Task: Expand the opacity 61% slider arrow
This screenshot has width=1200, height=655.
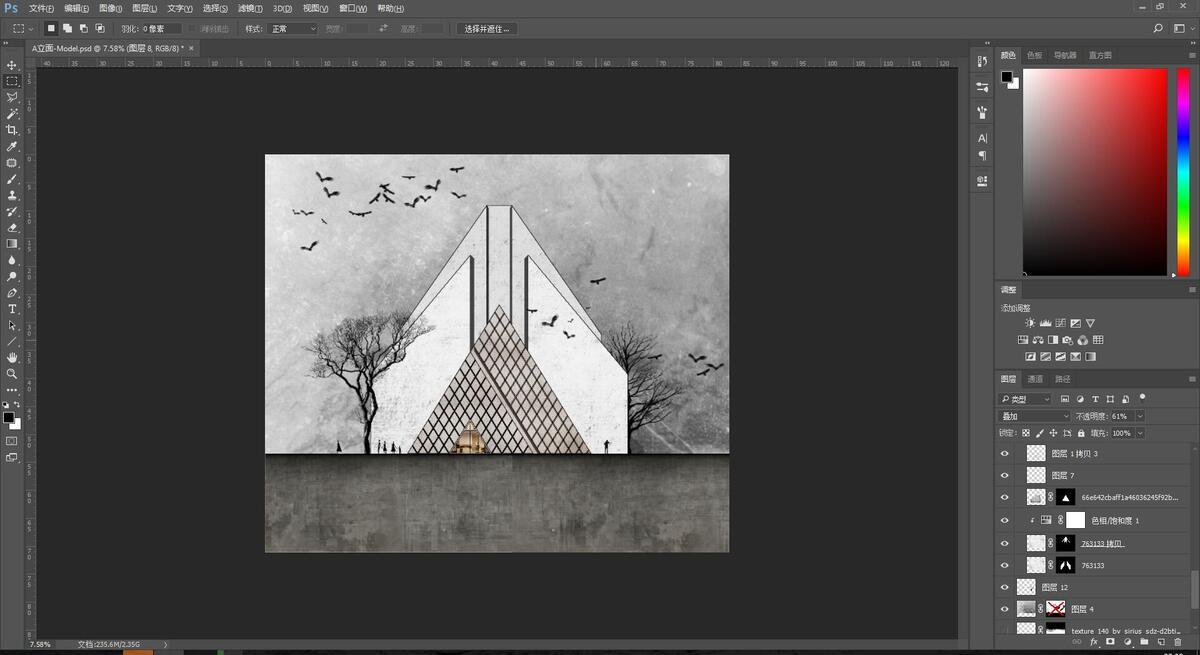Action: tap(1140, 416)
